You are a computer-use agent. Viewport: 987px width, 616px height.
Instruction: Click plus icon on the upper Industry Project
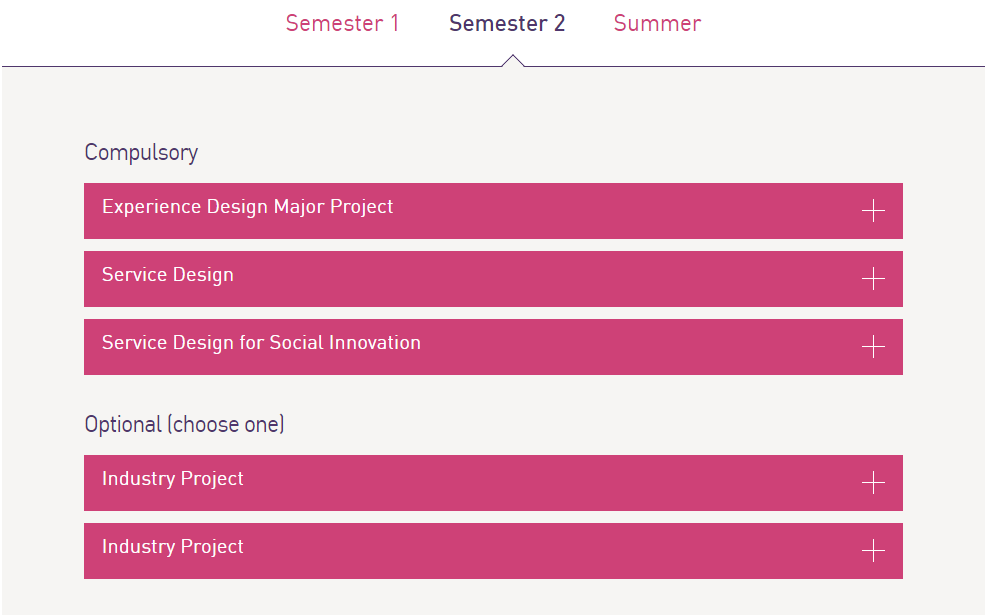tap(873, 483)
